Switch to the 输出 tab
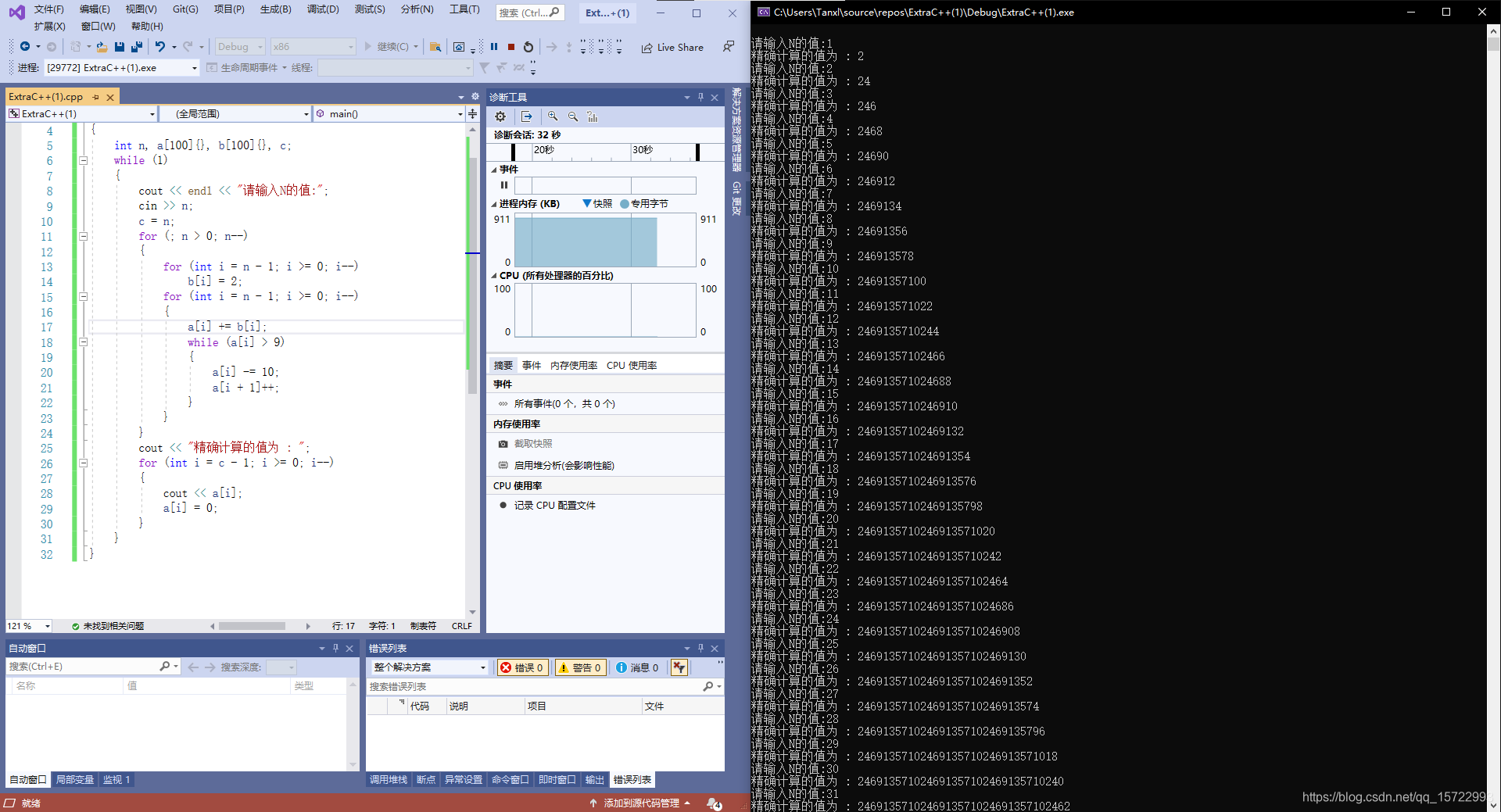 [x=595, y=780]
